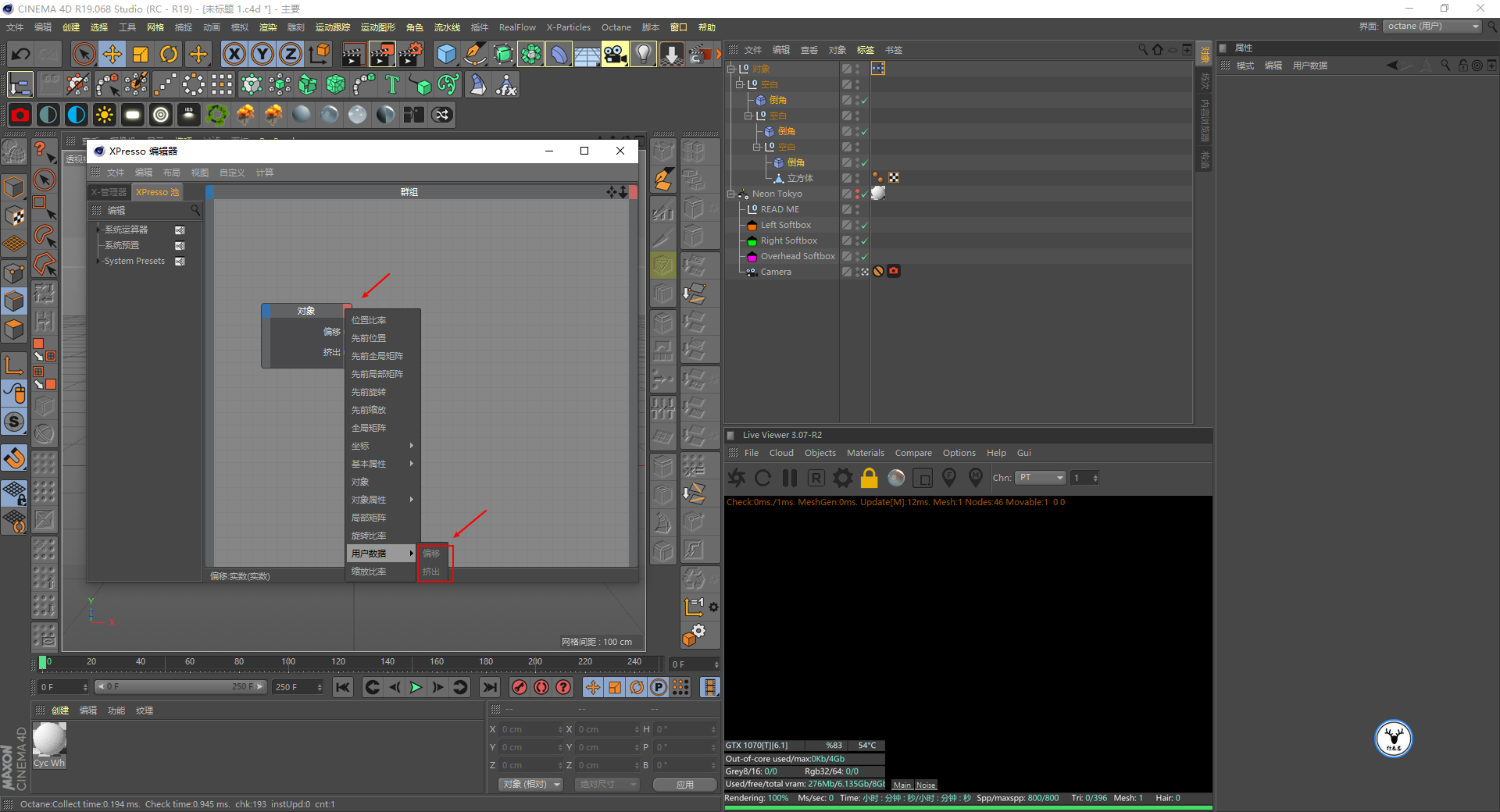Click the 0 F to 250 F preview range bar

pyautogui.click(x=181, y=687)
